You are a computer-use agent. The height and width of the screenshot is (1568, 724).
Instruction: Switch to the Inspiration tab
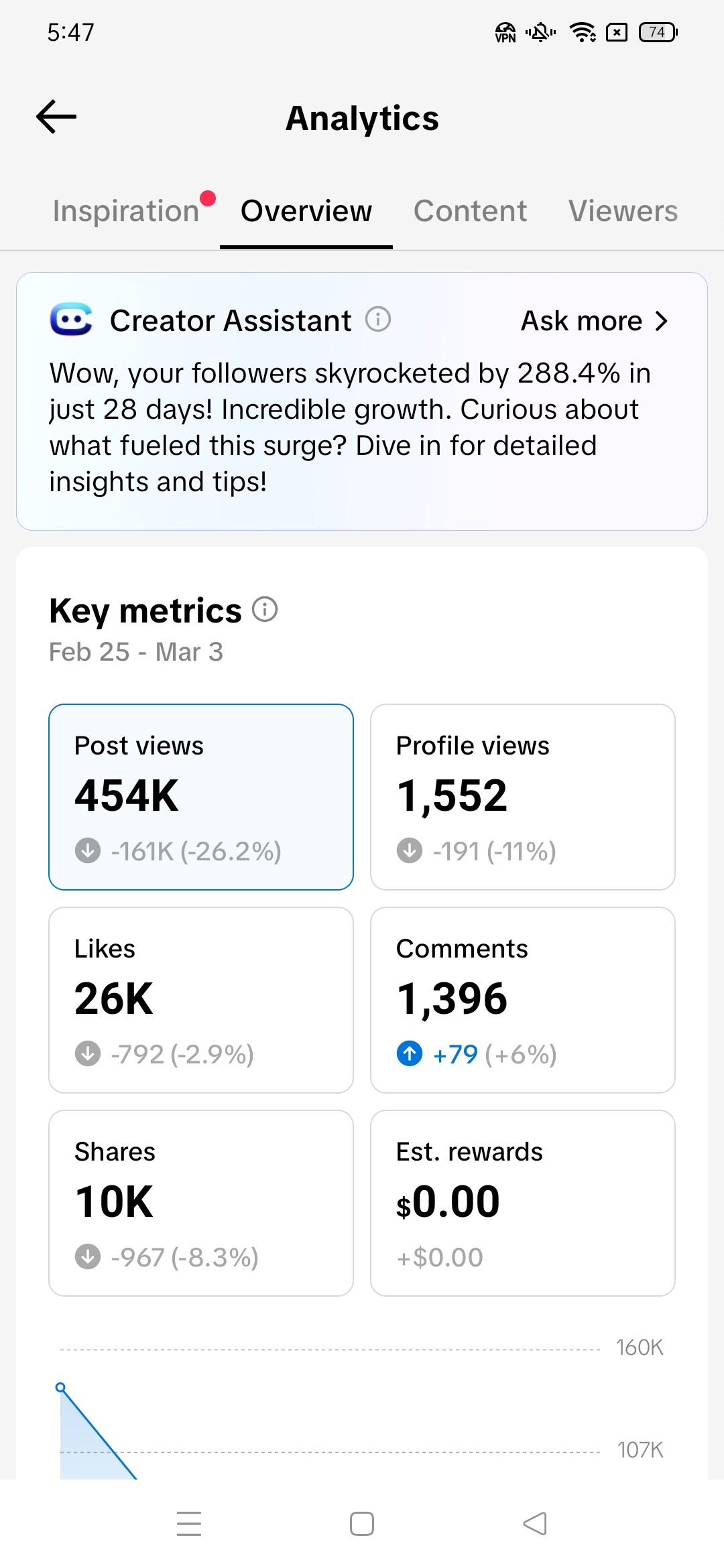point(126,211)
